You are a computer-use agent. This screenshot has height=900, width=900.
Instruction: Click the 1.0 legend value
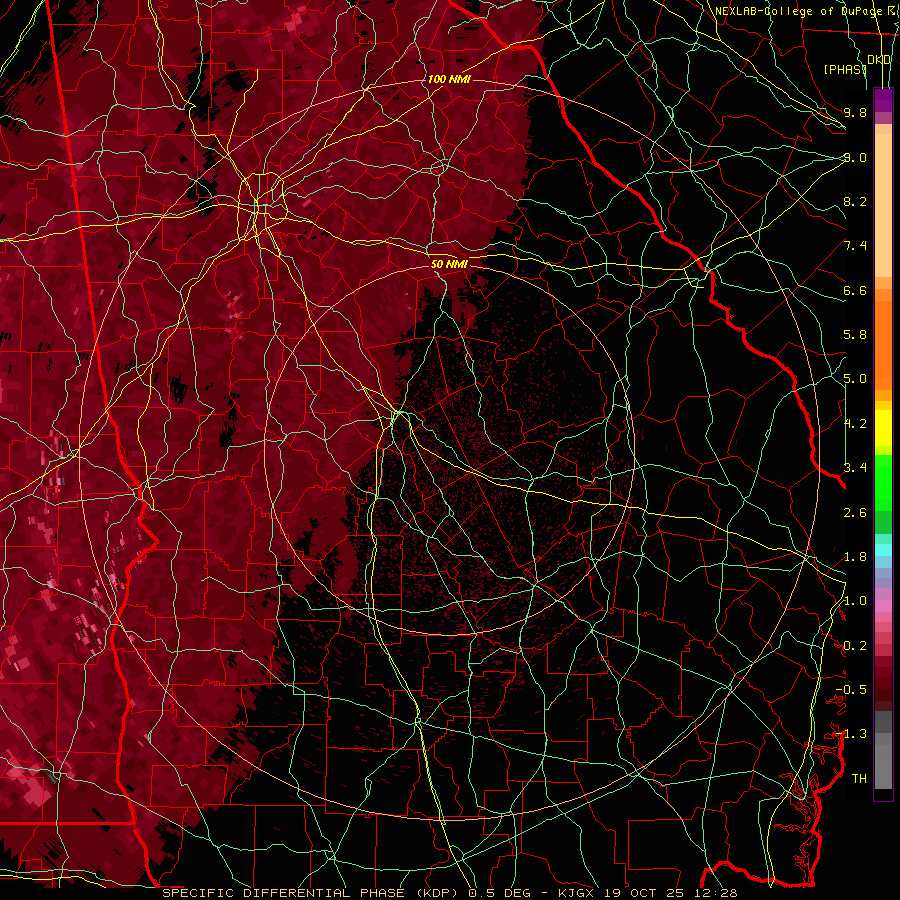[x=855, y=601]
